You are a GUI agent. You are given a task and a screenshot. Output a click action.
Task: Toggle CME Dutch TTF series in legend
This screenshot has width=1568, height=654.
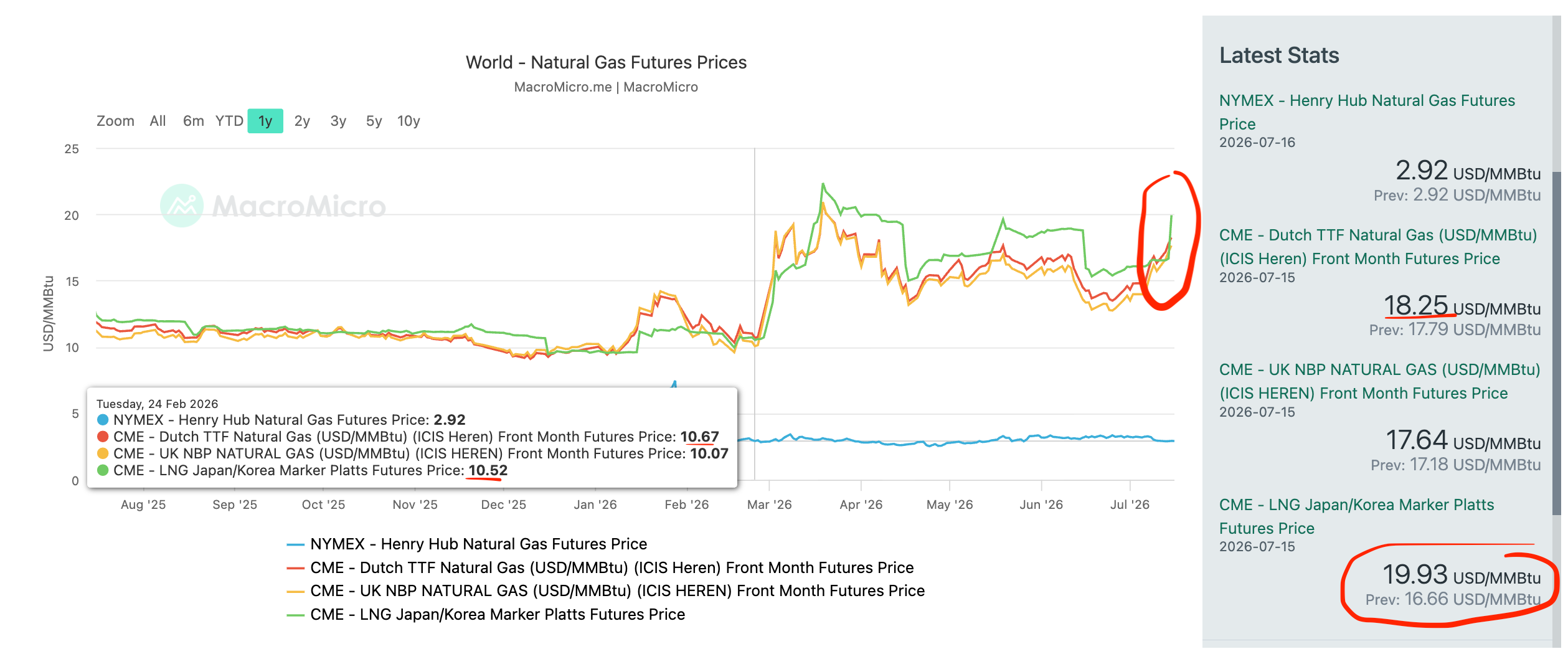pyautogui.click(x=612, y=568)
